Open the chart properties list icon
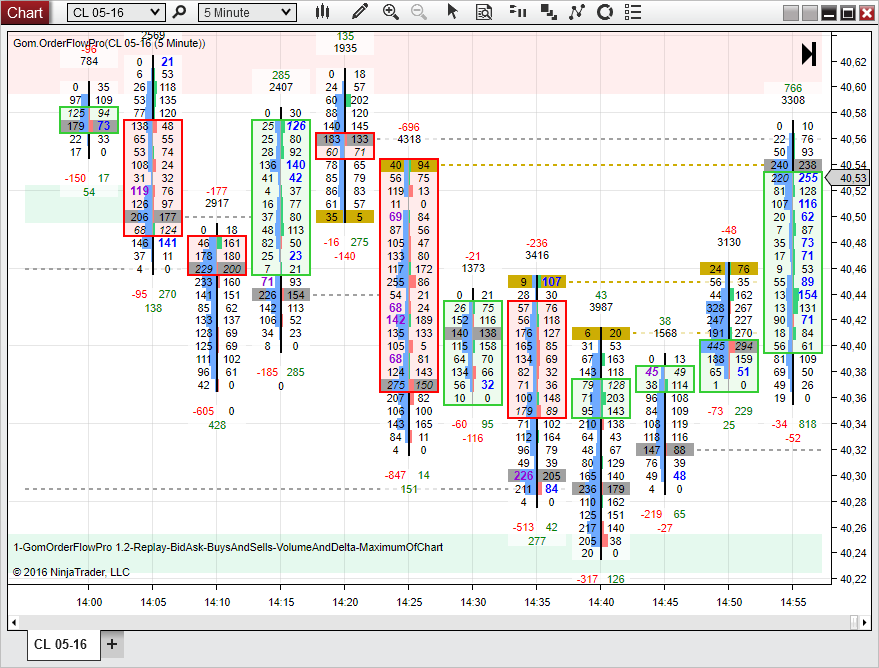The height and width of the screenshot is (668, 879). click(x=633, y=12)
